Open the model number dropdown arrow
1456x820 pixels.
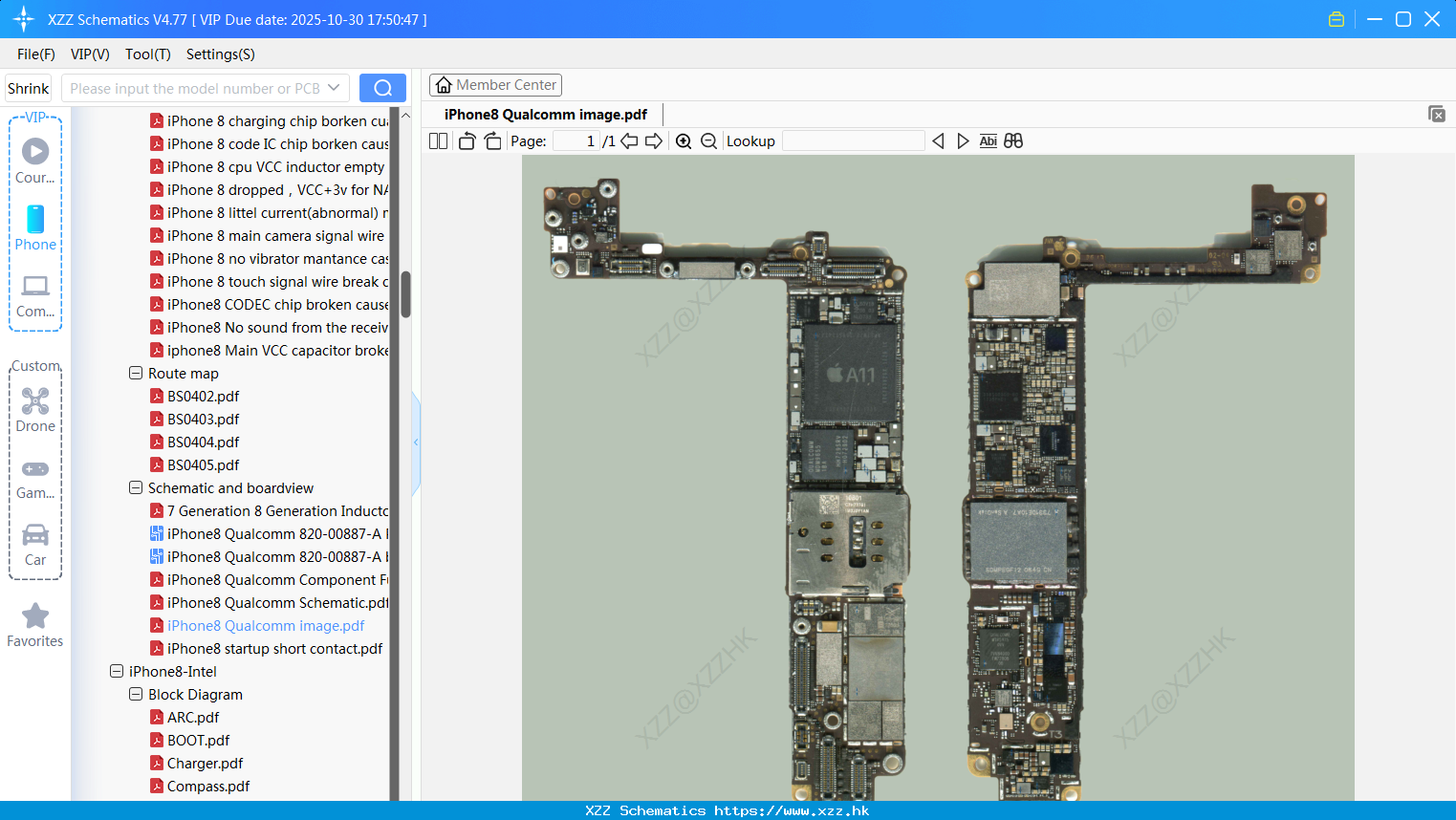point(334,88)
